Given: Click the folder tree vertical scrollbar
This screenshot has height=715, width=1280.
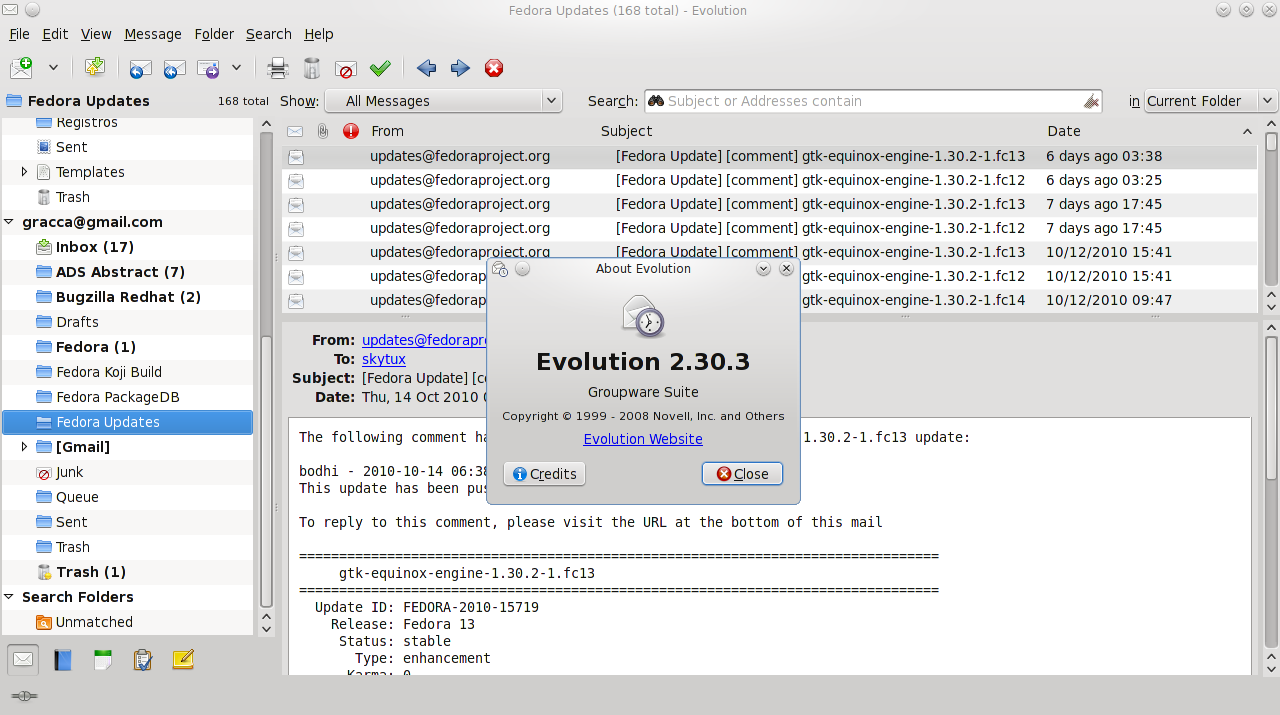Looking at the screenshot, I should (266, 470).
